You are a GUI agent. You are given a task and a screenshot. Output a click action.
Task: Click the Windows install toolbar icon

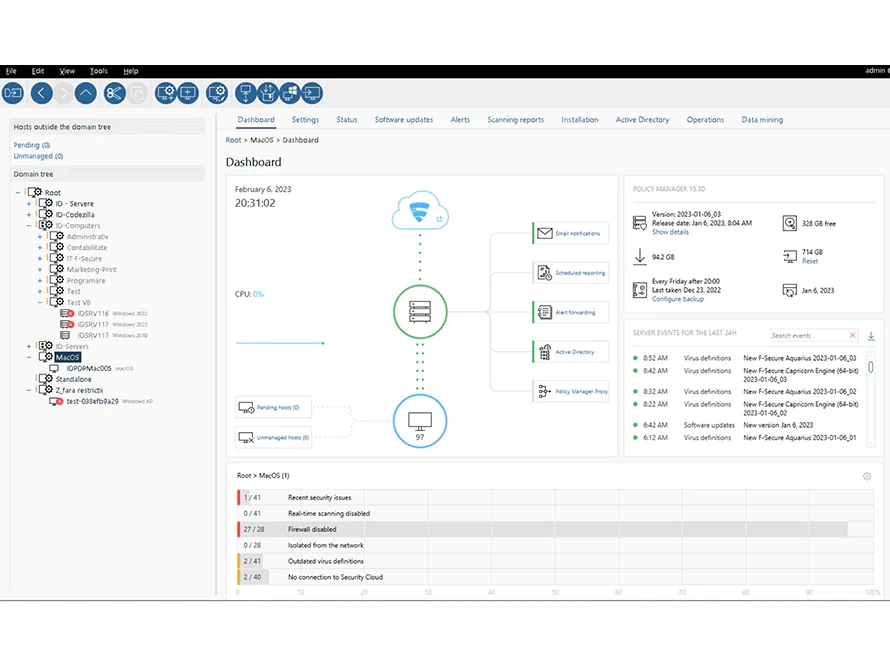pos(290,93)
